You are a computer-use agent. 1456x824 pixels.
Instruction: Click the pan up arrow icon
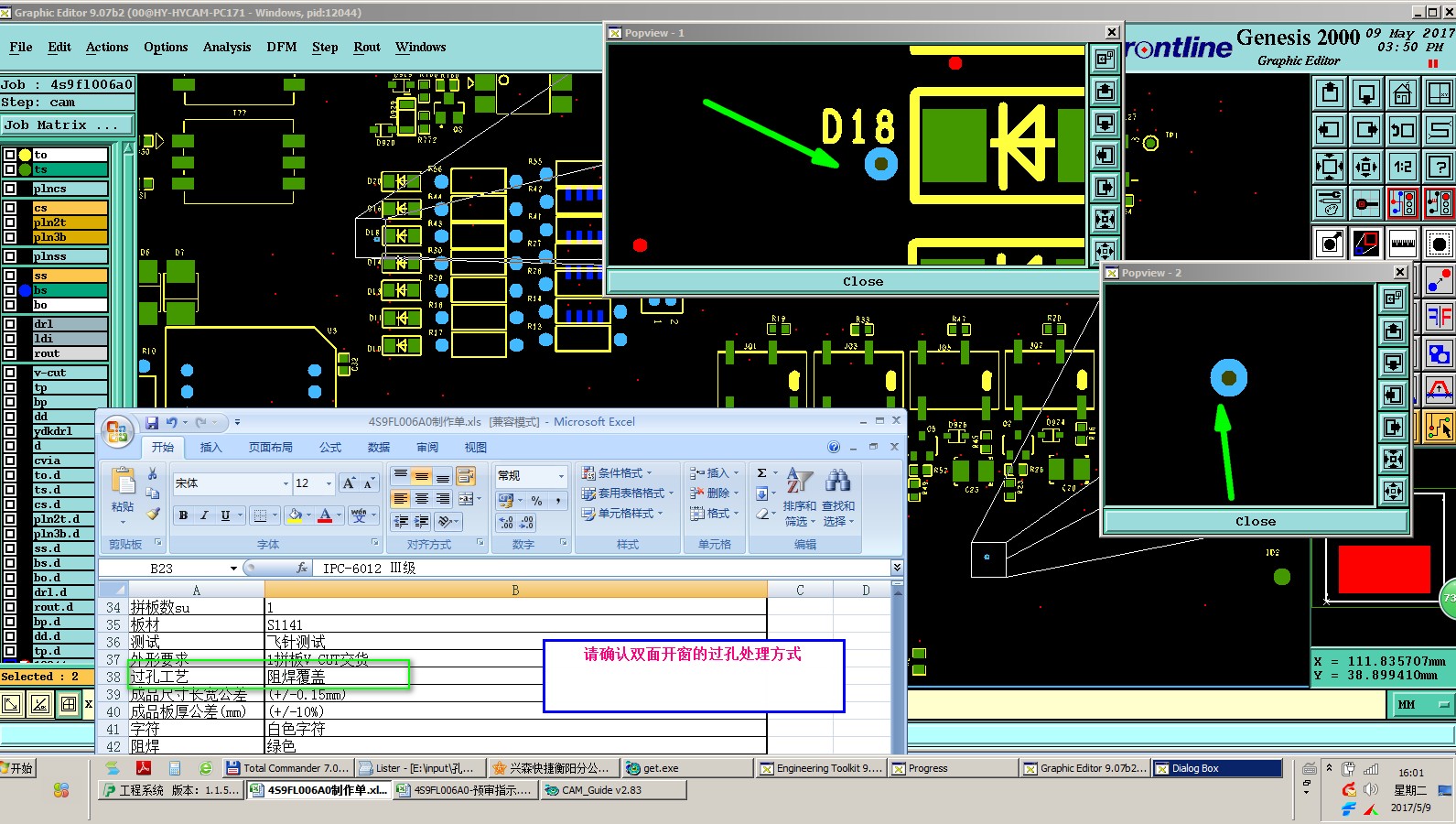click(1330, 94)
